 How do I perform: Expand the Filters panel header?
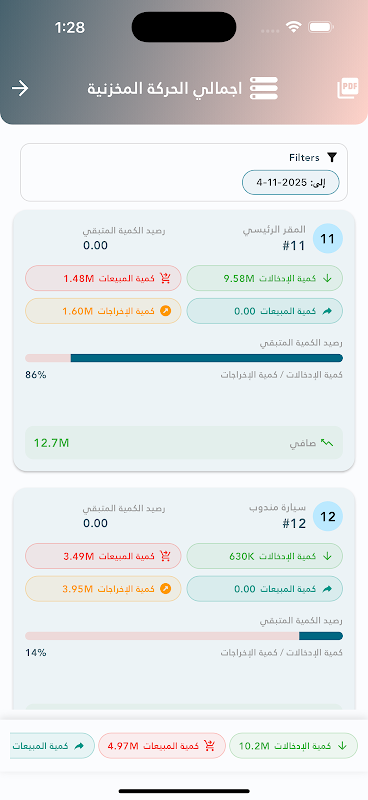[313, 158]
